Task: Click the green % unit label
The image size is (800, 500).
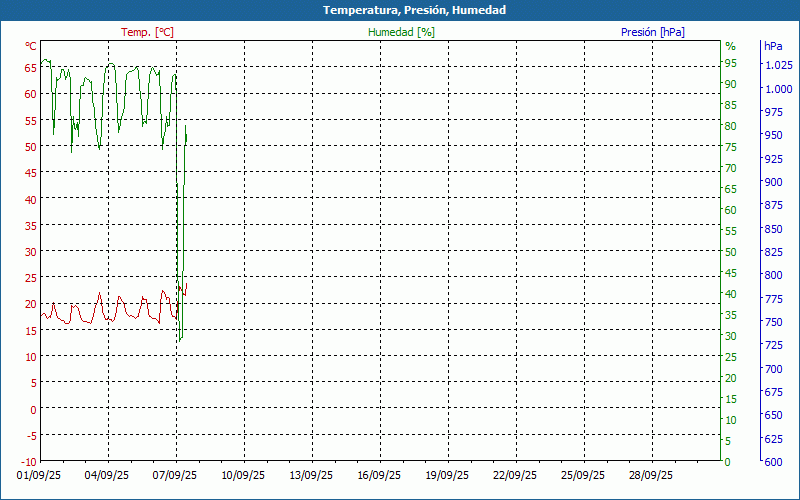Action: (x=731, y=46)
